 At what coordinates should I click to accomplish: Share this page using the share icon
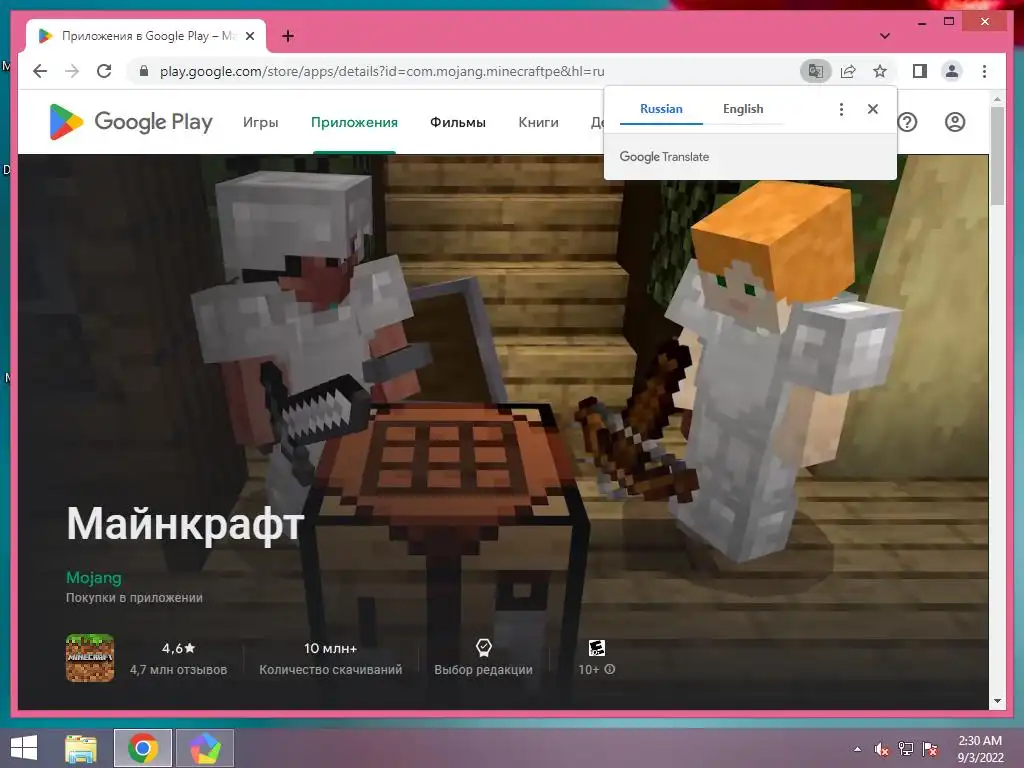[848, 71]
